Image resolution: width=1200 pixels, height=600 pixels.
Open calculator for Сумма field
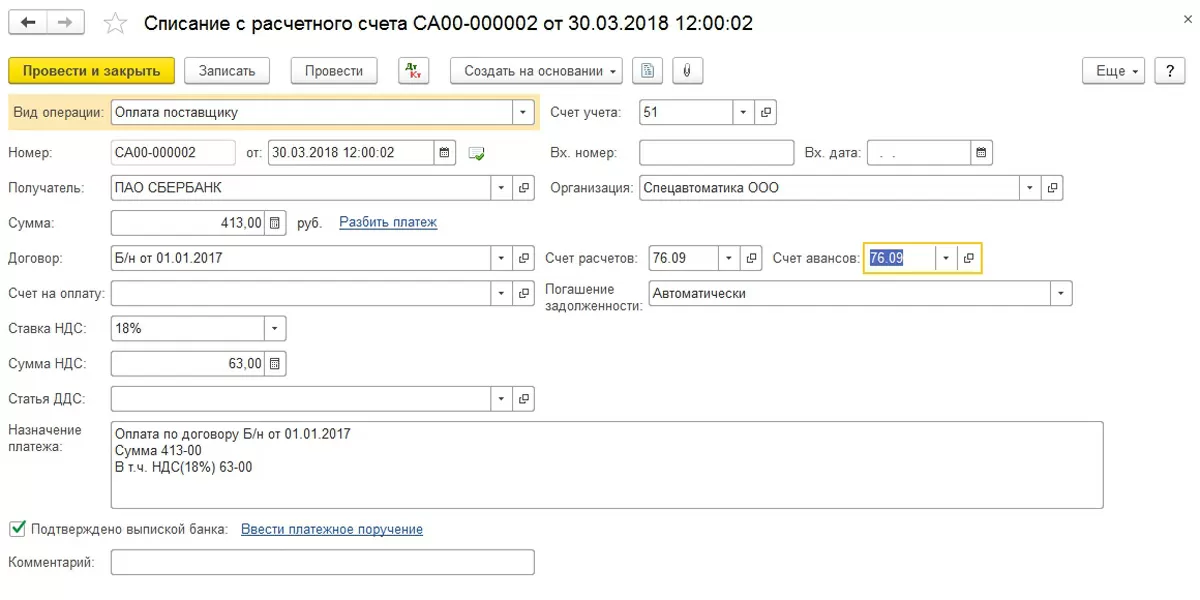[276, 222]
